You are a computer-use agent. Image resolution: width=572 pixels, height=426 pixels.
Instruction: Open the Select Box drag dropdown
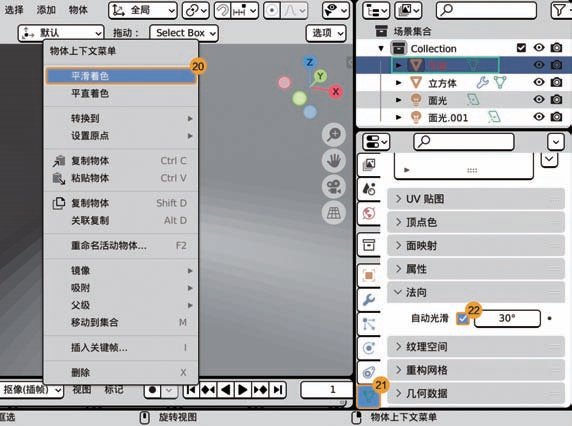coord(184,33)
